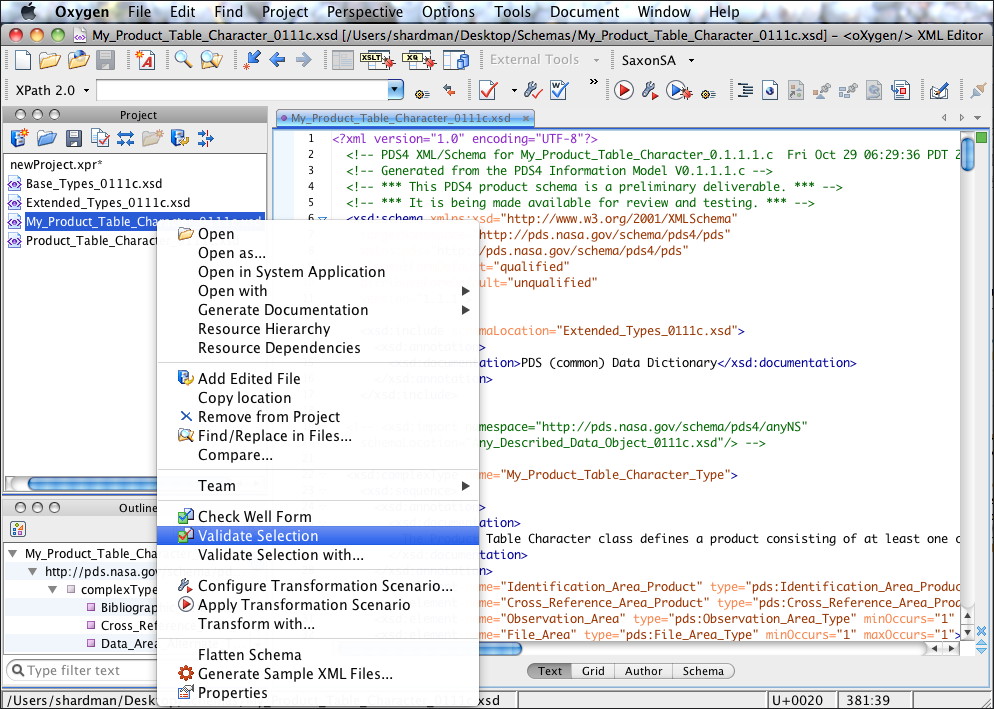The image size is (994, 709).
Task: Click the New from templates icon
Action: click(145, 60)
